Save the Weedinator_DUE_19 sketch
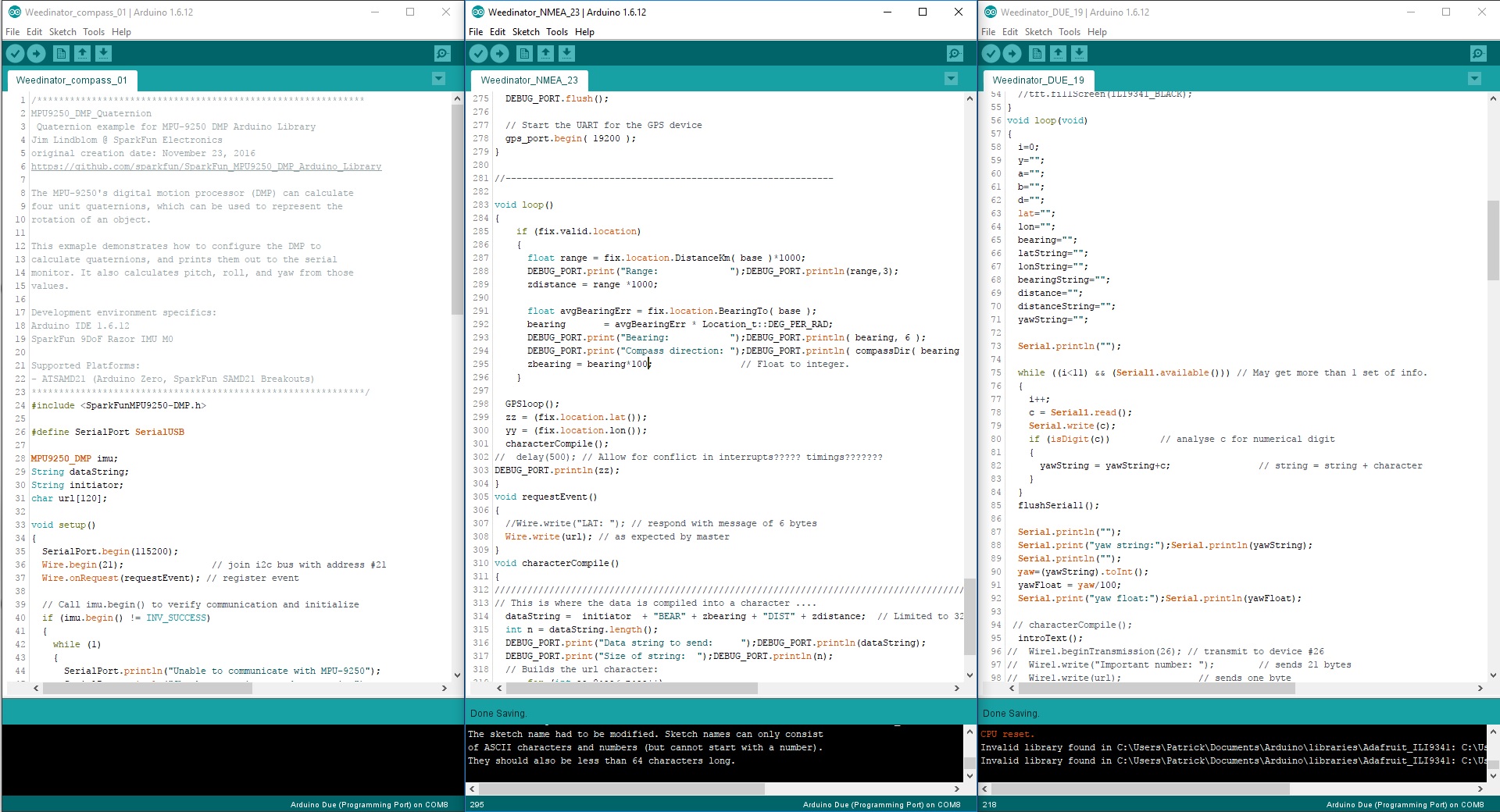The height and width of the screenshot is (812, 1500). click(1080, 53)
